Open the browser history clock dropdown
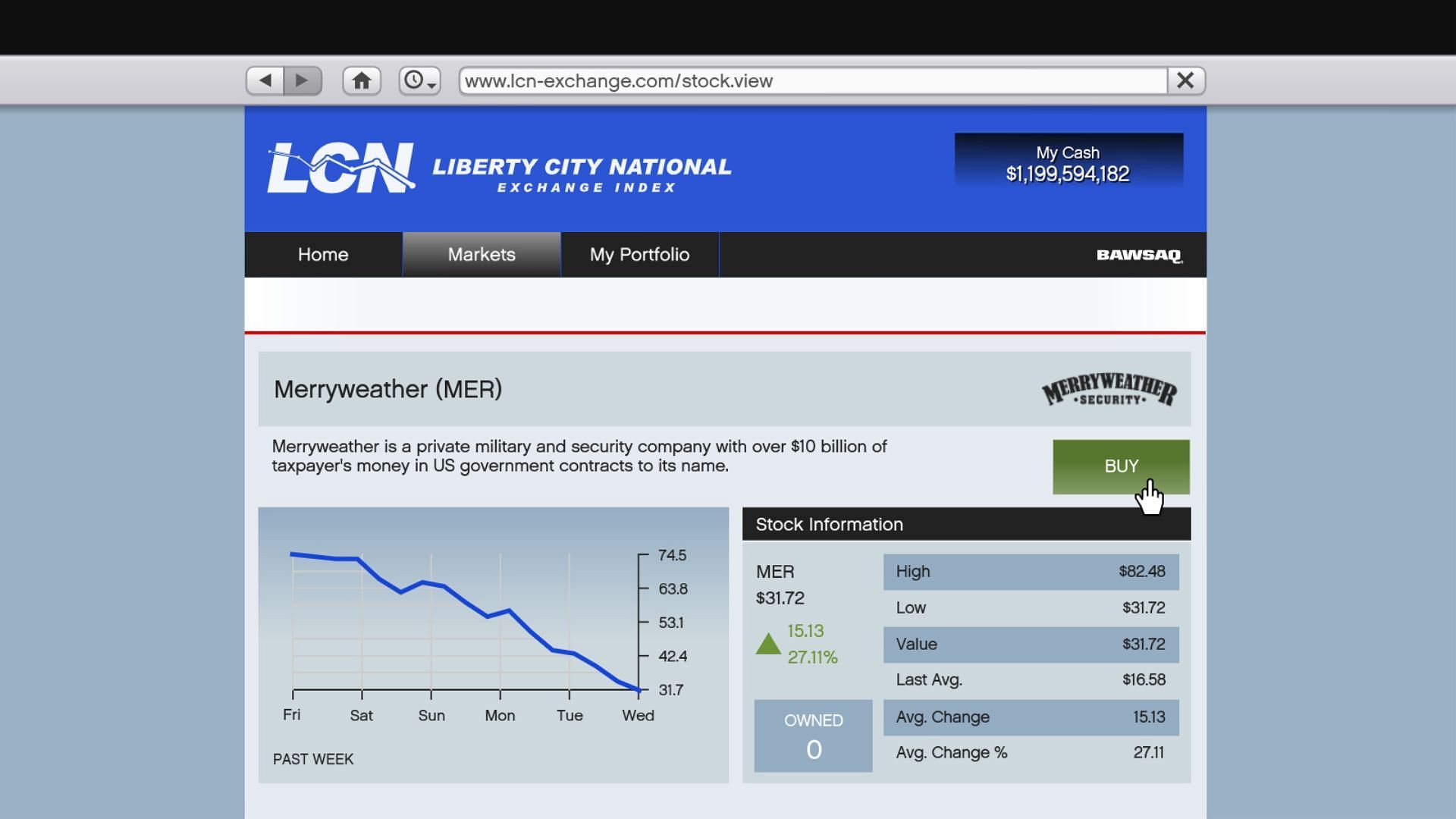Image resolution: width=1456 pixels, height=819 pixels. click(420, 80)
